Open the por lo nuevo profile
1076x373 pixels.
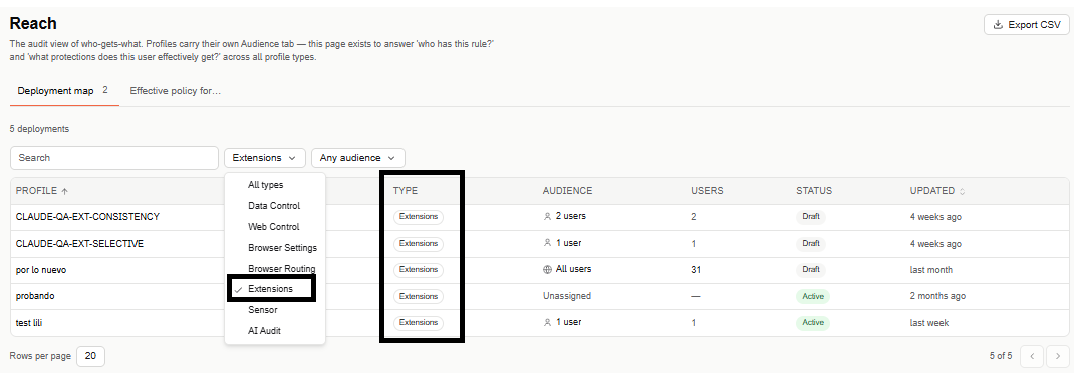41,269
